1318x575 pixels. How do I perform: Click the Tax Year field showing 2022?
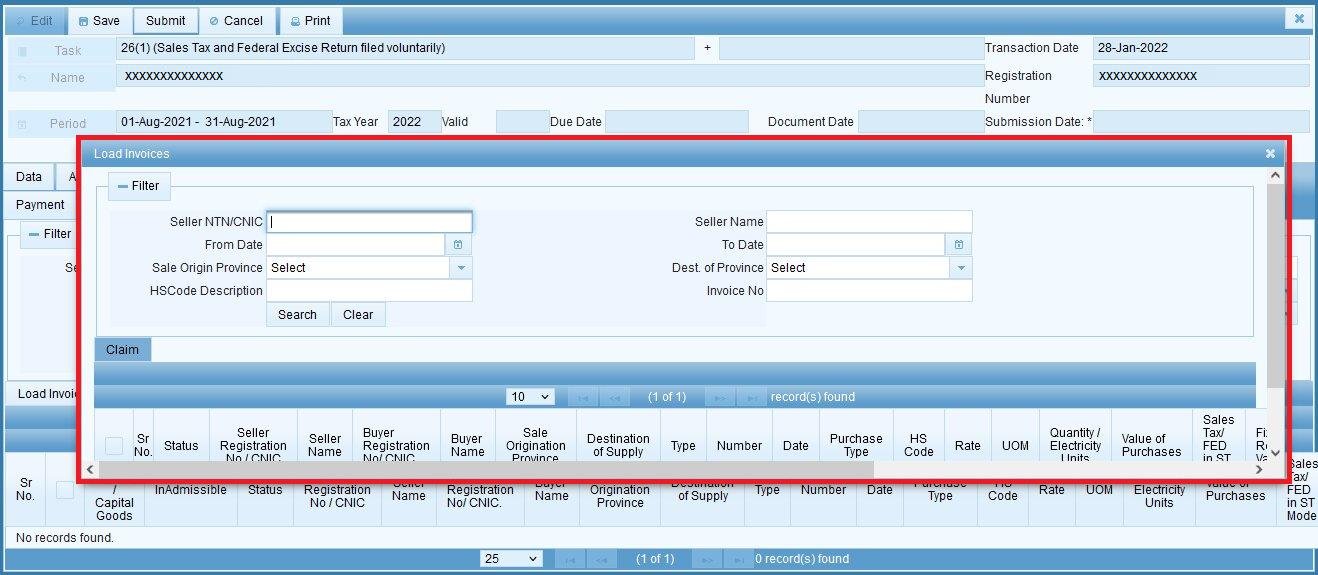pyautogui.click(x=414, y=122)
